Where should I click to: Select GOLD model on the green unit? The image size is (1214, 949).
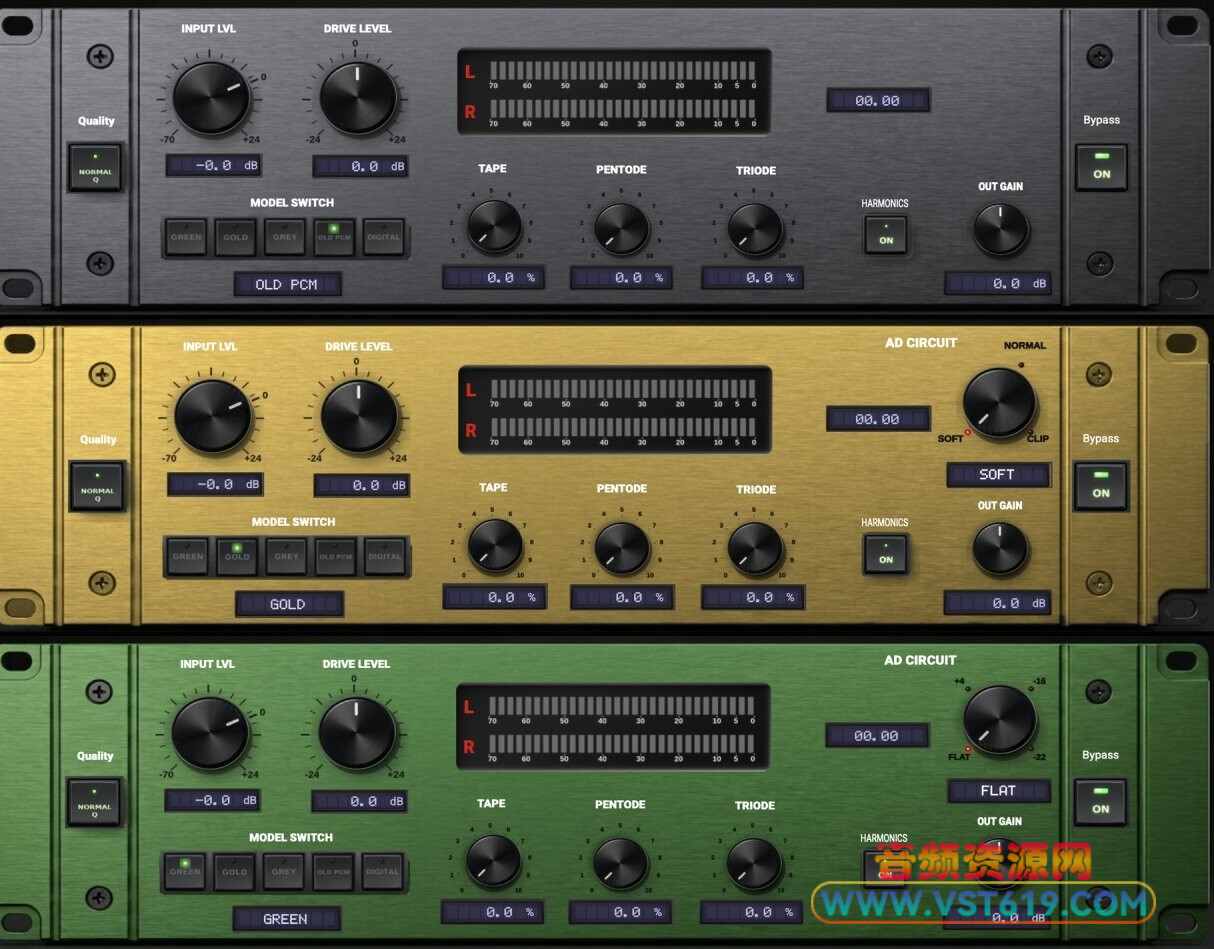click(234, 871)
